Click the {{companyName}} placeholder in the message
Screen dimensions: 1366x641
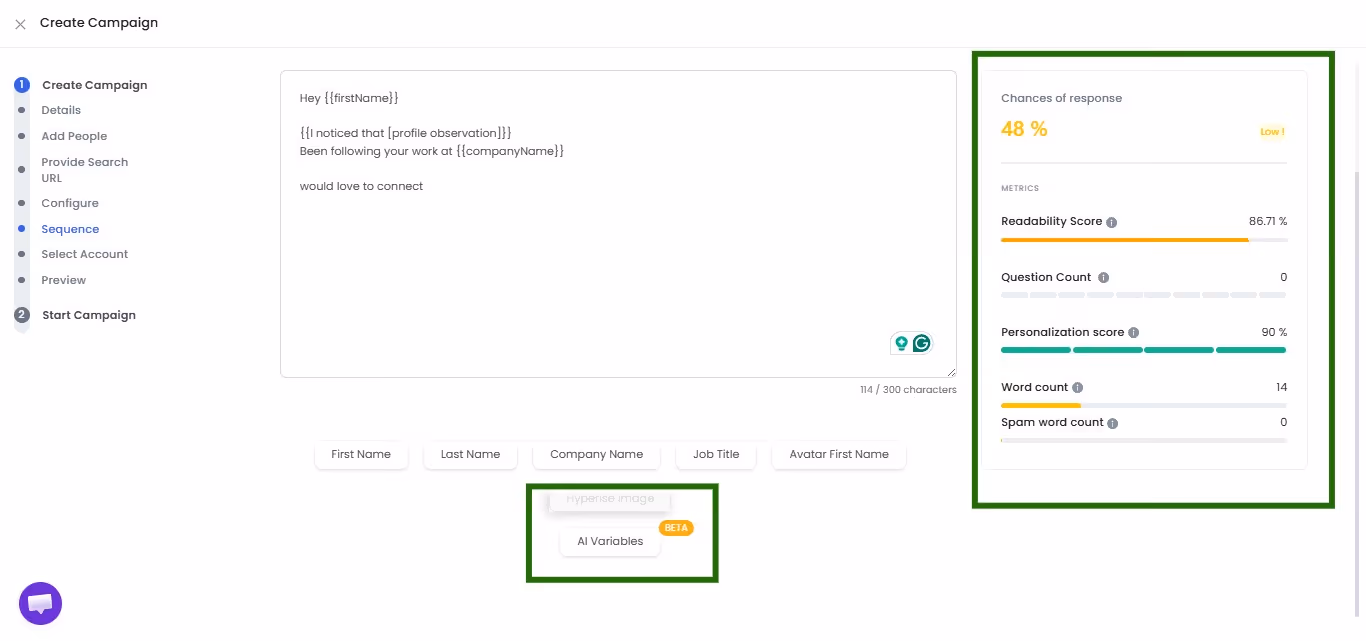510,151
